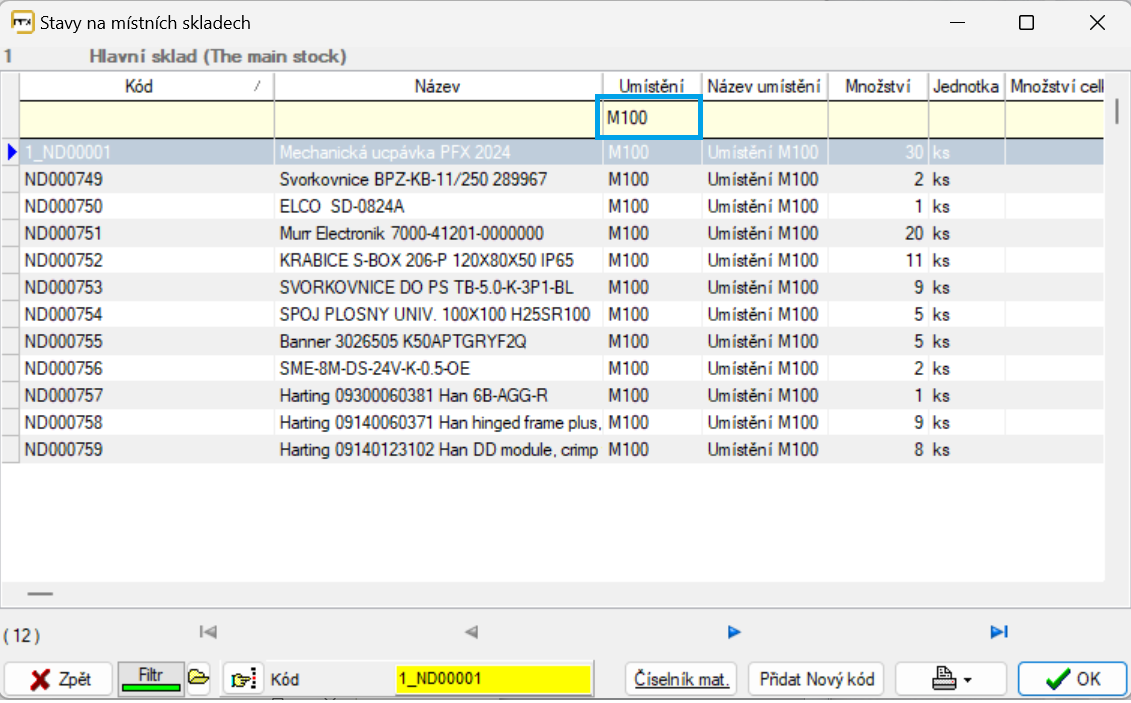This screenshot has width=1131, height=703.
Task: Open Číselník mat. button
Action: (682, 679)
